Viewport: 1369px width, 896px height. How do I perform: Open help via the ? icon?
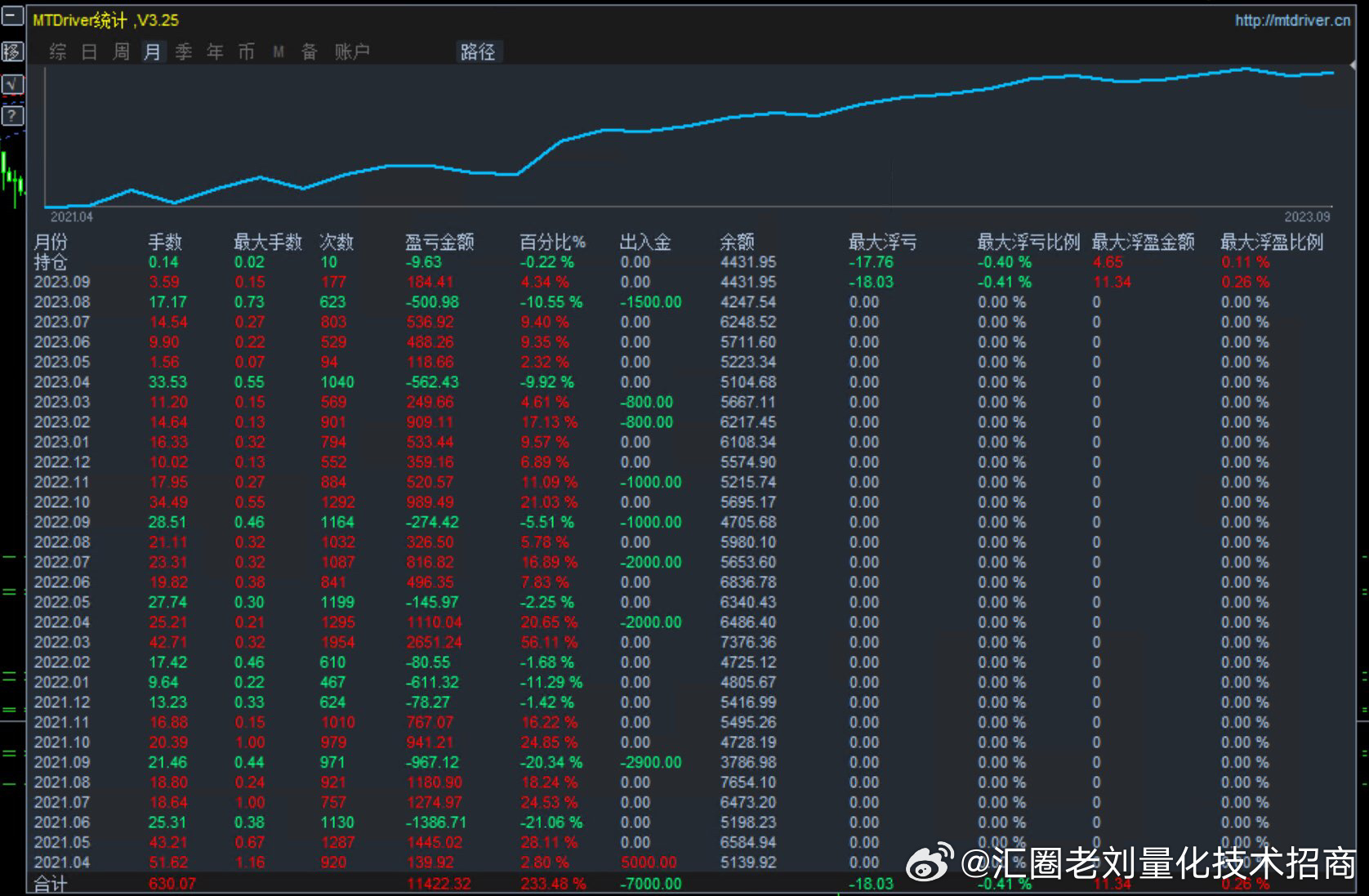coord(12,116)
